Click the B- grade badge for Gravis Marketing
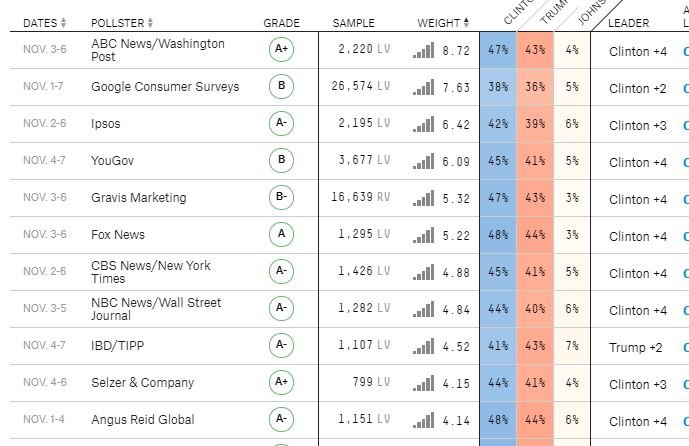 click(281, 198)
